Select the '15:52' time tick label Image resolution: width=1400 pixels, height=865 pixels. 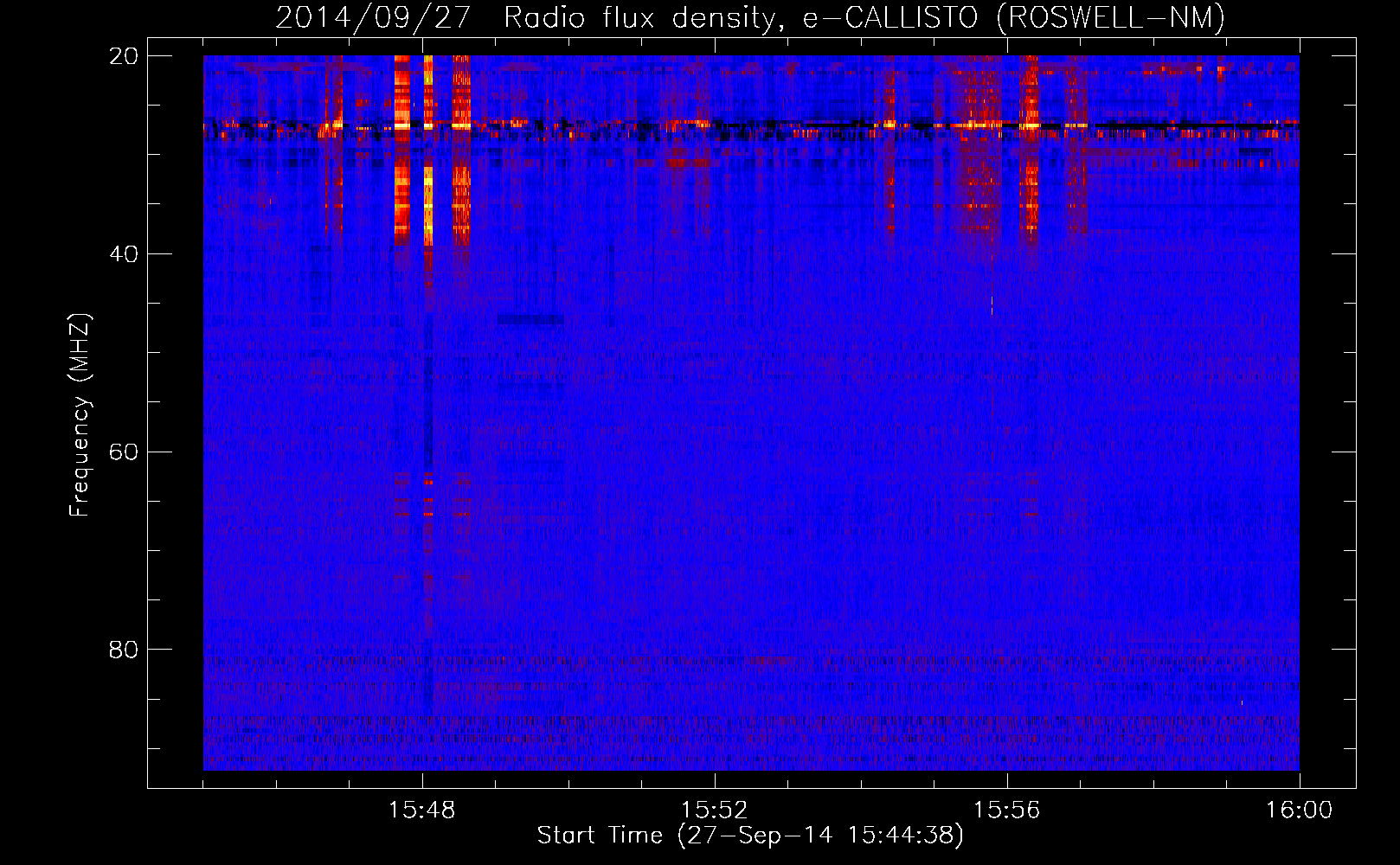click(715, 811)
